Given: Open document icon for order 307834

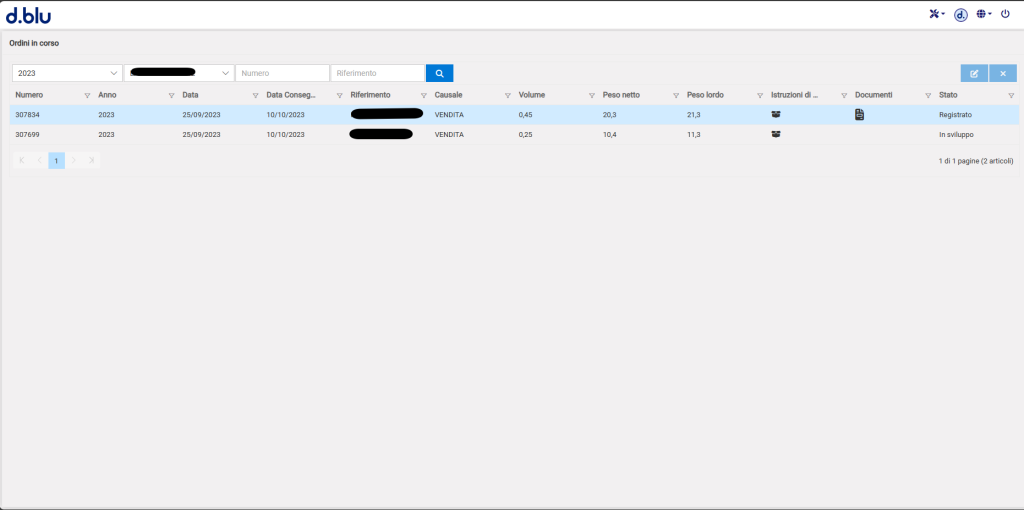Looking at the screenshot, I should point(859,115).
